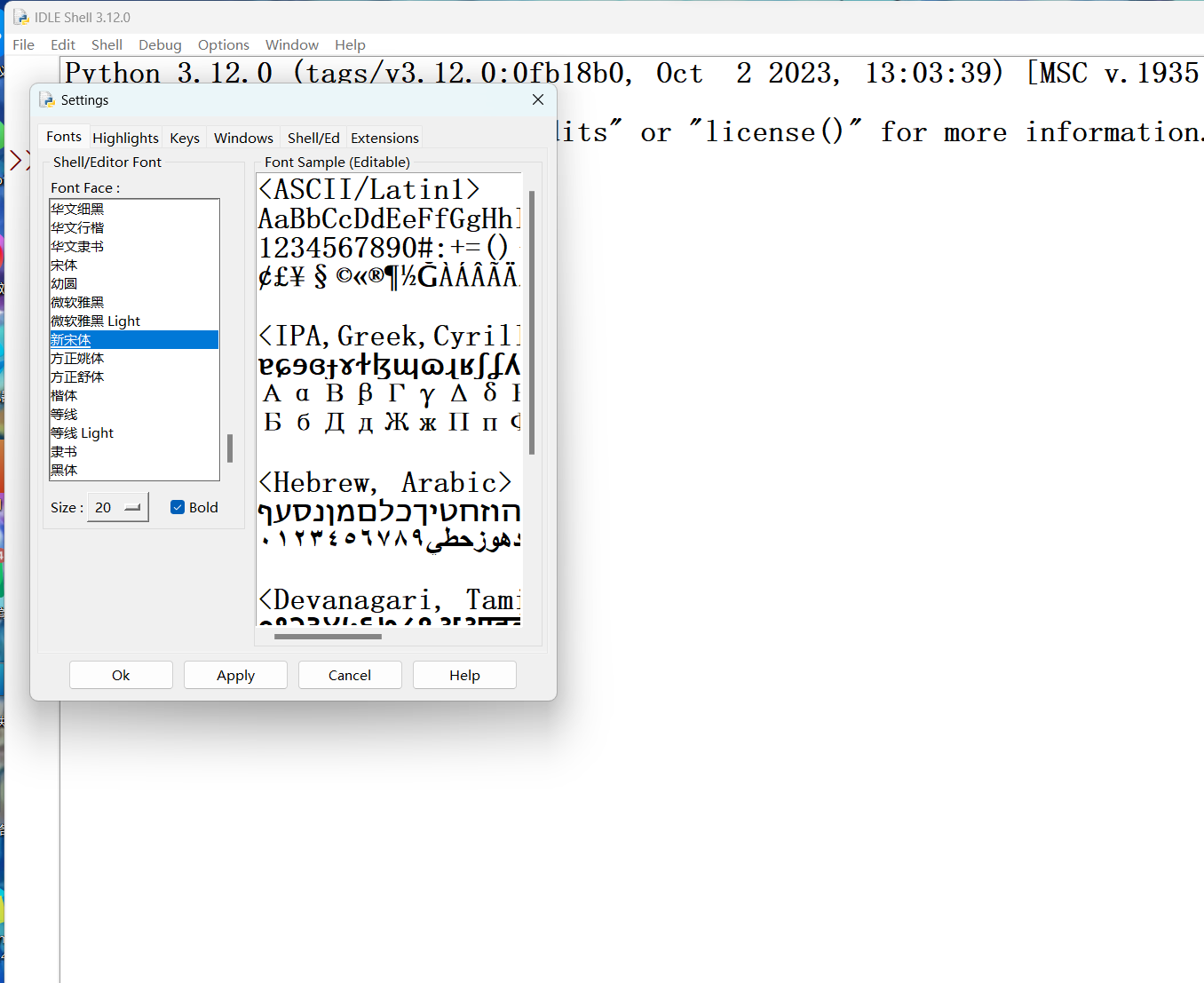Select the 微软雅黑 font (not Light)
This screenshot has height=983, width=1204.
(x=134, y=302)
